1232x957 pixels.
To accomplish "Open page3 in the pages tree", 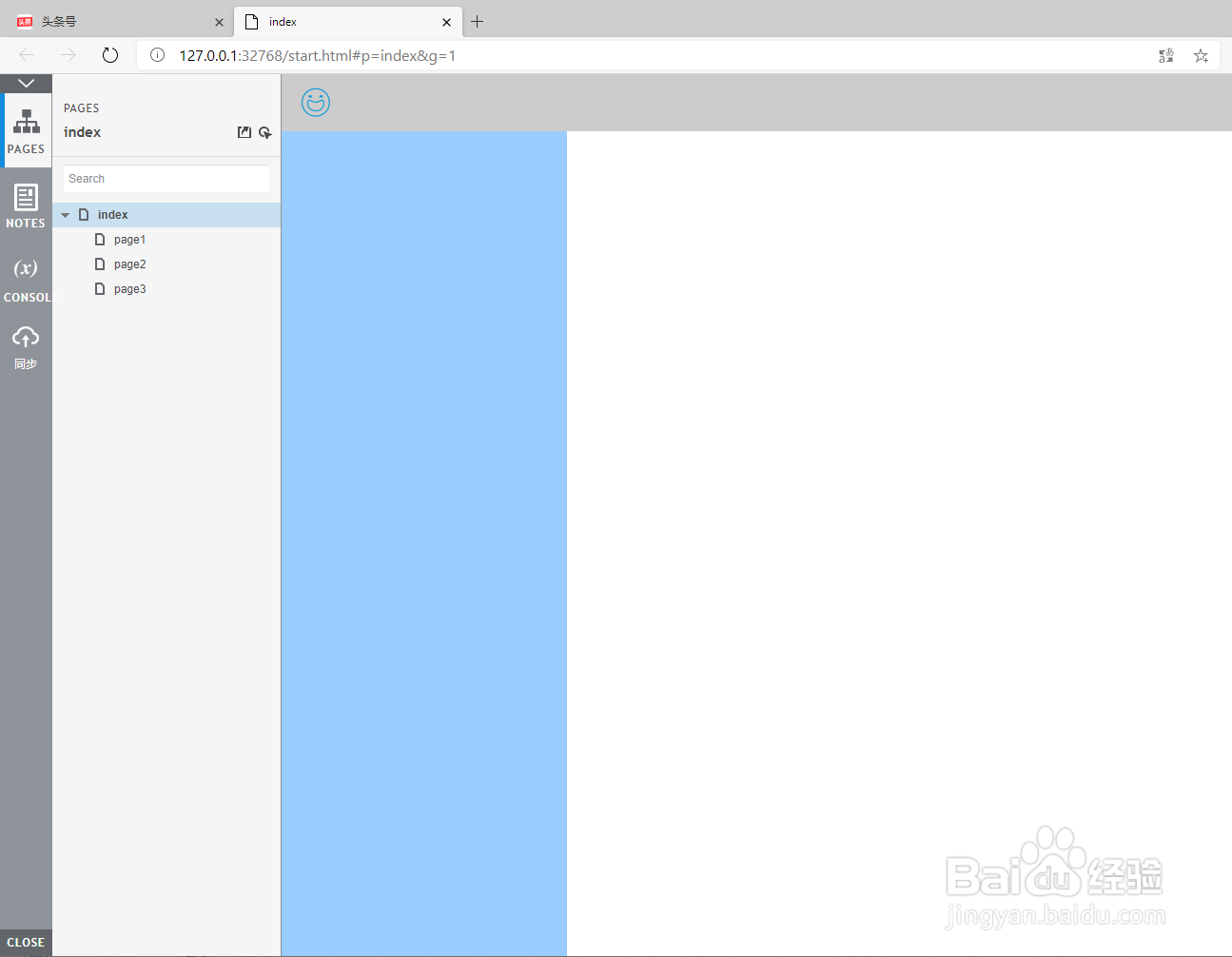I will click(129, 289).
